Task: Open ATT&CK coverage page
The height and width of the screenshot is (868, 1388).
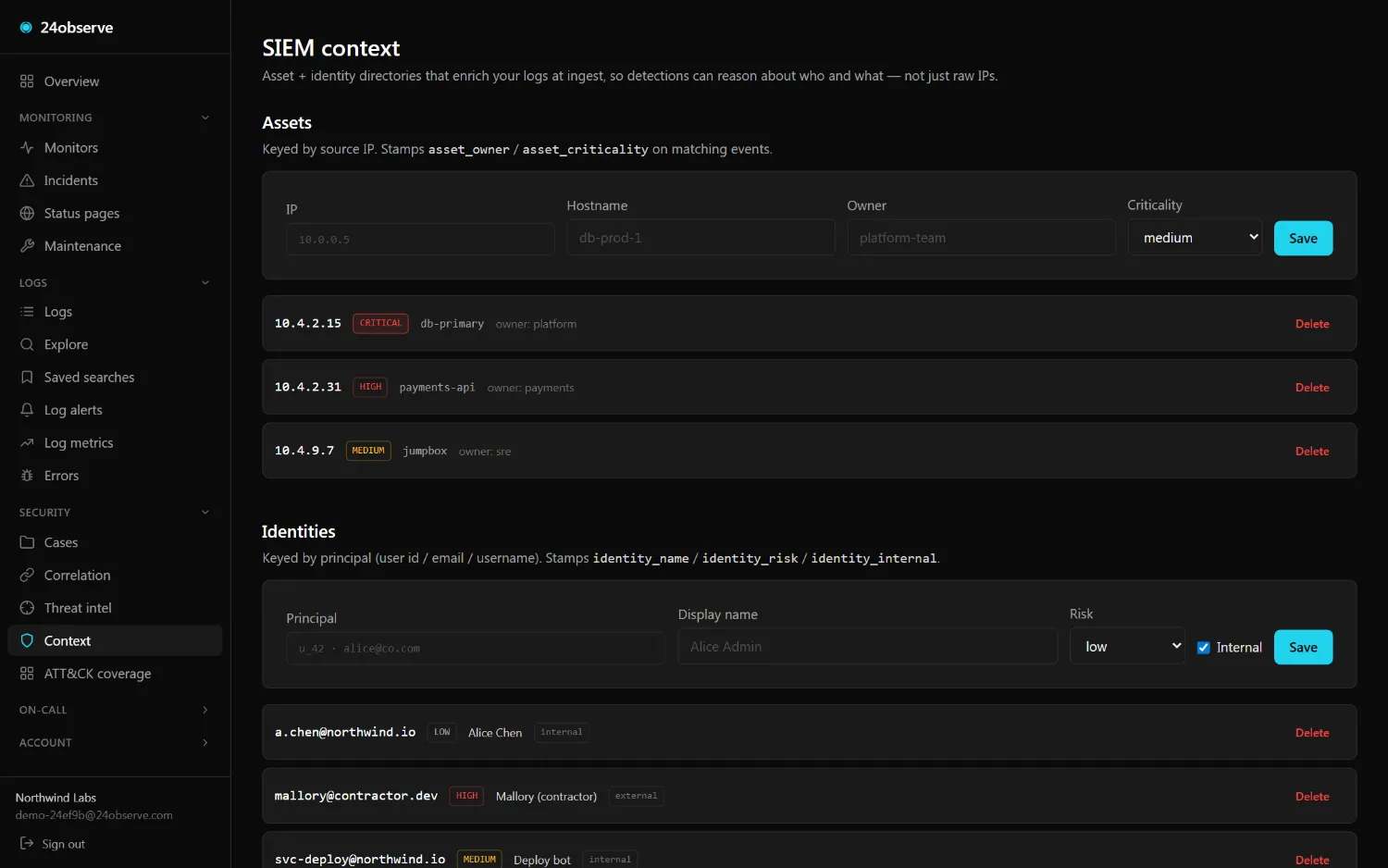Action: [115, 674]
